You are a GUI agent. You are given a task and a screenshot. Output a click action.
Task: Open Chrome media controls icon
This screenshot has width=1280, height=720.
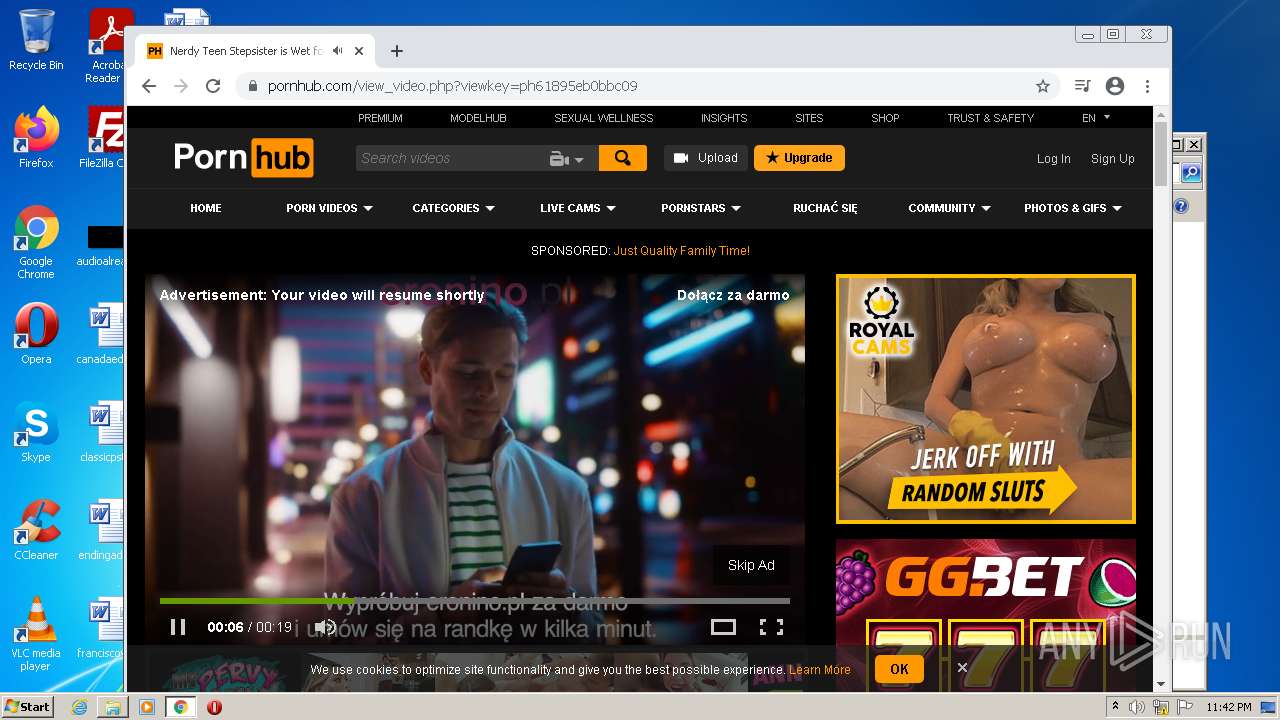coord(1082,86)
